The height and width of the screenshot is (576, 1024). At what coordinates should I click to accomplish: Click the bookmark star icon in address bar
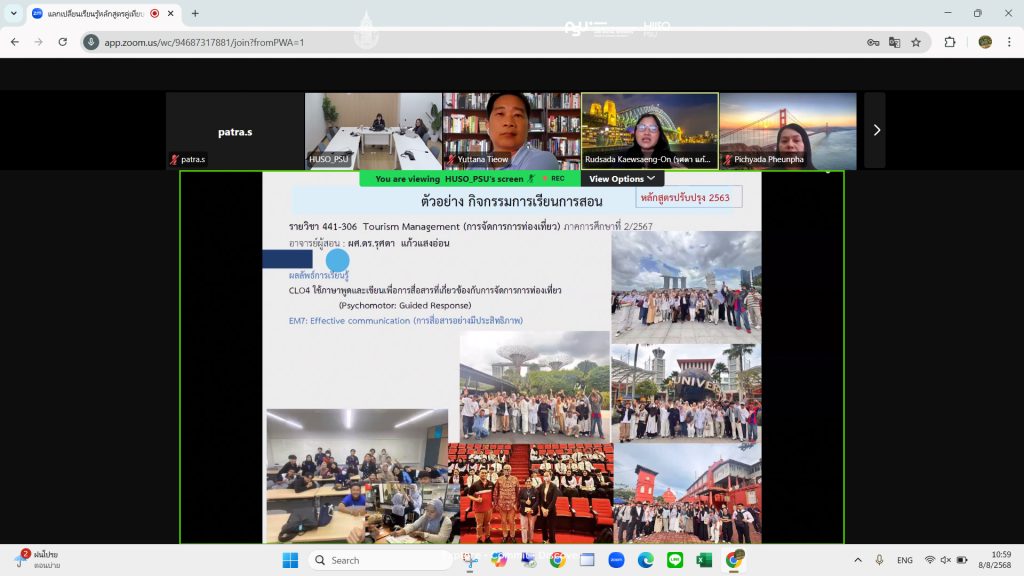(x=915, y=42)
